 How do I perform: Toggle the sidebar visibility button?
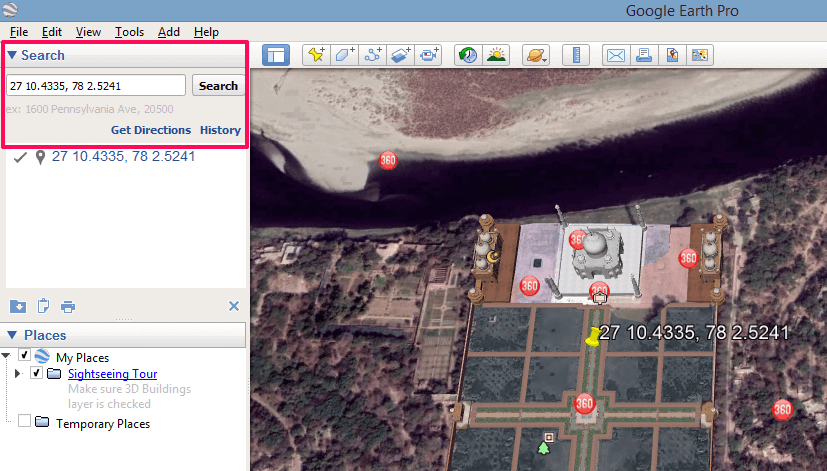click(276, 55)
